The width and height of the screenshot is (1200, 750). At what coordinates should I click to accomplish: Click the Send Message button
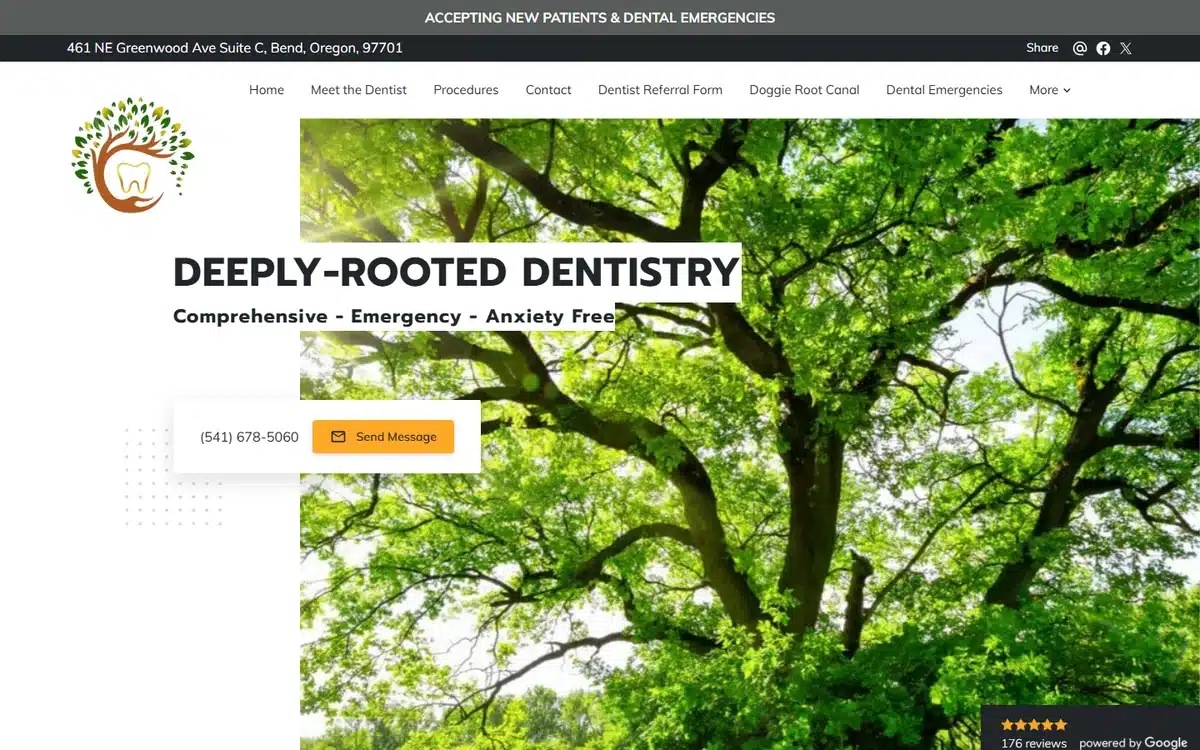pyautogui.click(x=383, y=437)
